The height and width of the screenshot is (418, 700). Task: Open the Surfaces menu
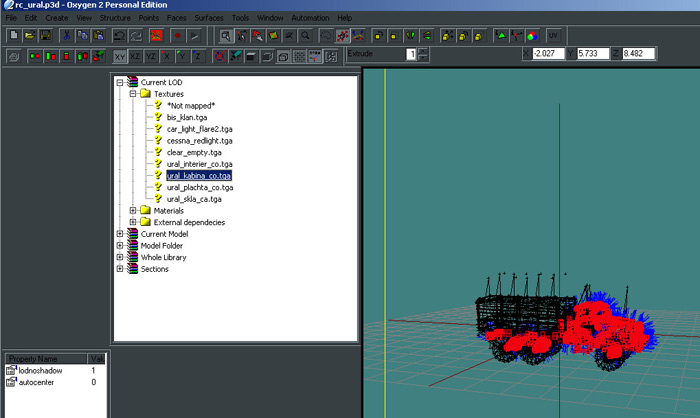click(208, 18)
